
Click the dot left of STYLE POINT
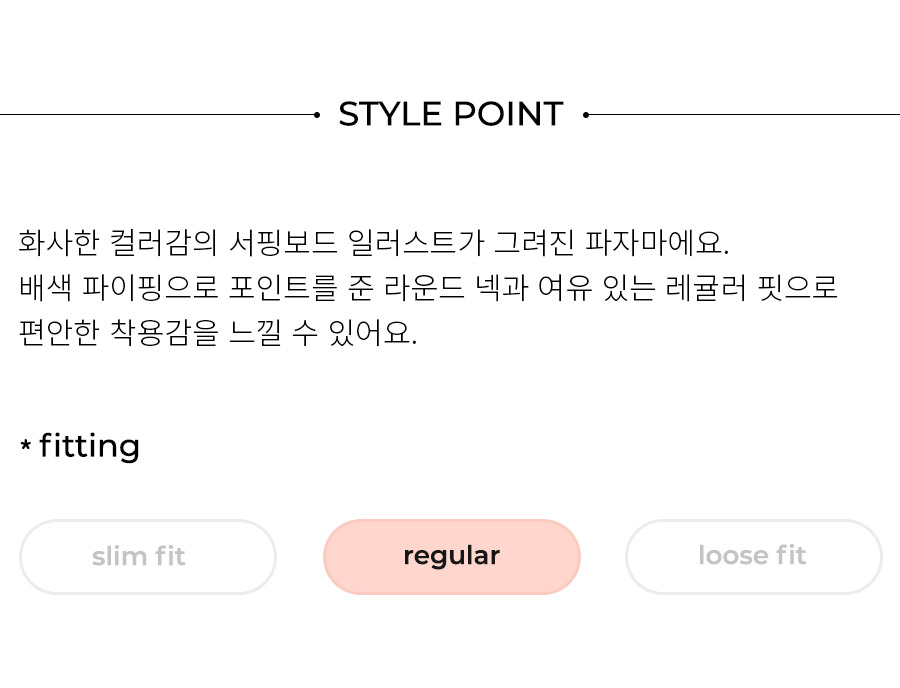[x=317, y=115]
